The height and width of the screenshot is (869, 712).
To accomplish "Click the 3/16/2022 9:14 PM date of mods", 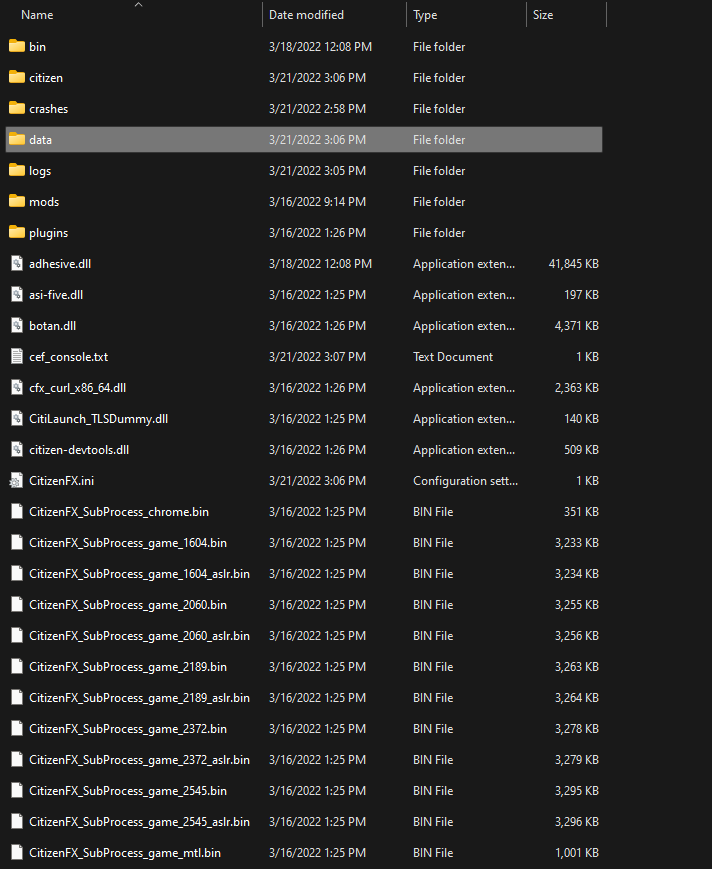I will tap(317, 202).
